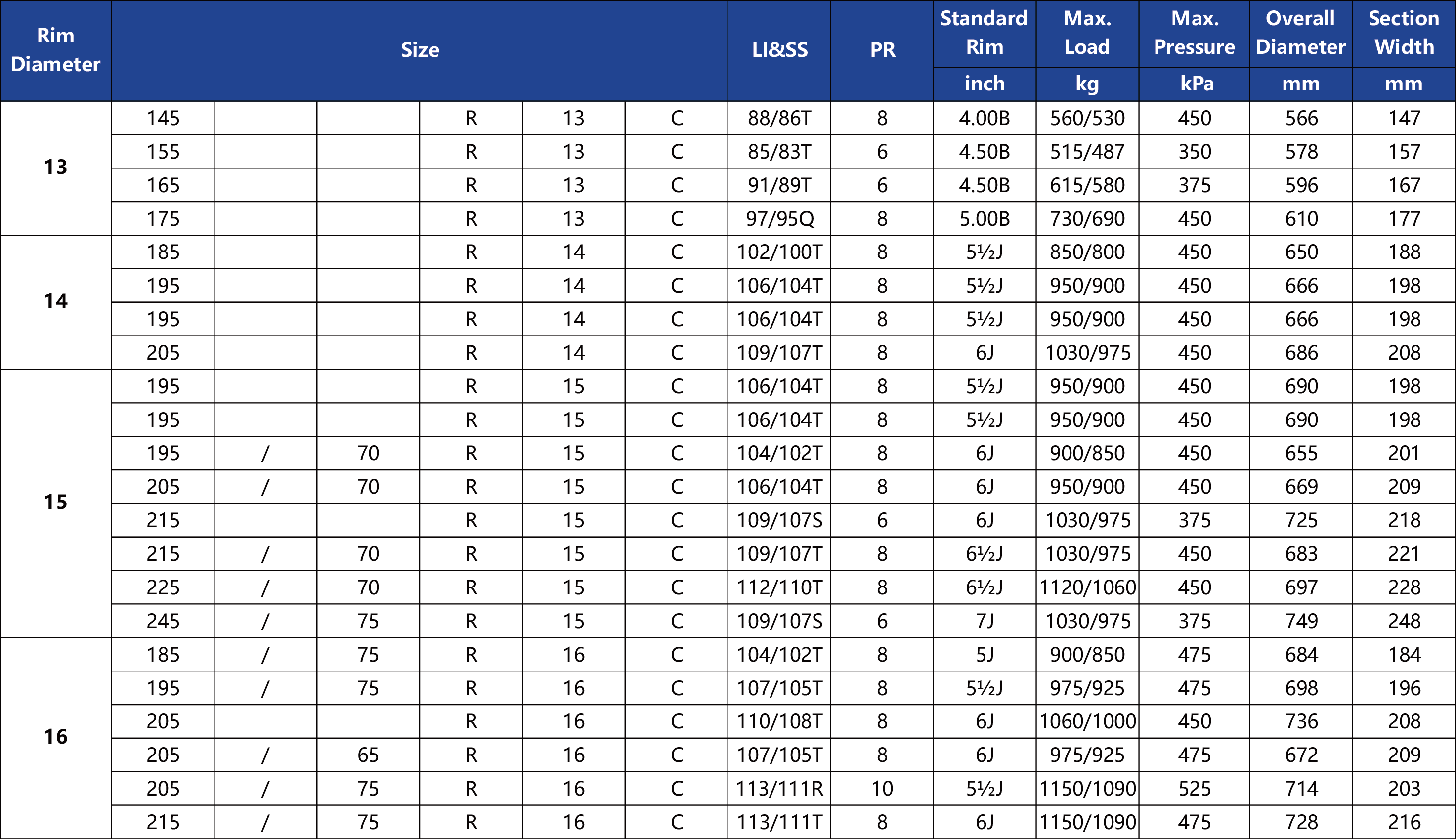This screenshot has height=839, width=1456.
Task: Click the '5.00B' rim cell
Action: pyautogui.click(x=985, y=219)
